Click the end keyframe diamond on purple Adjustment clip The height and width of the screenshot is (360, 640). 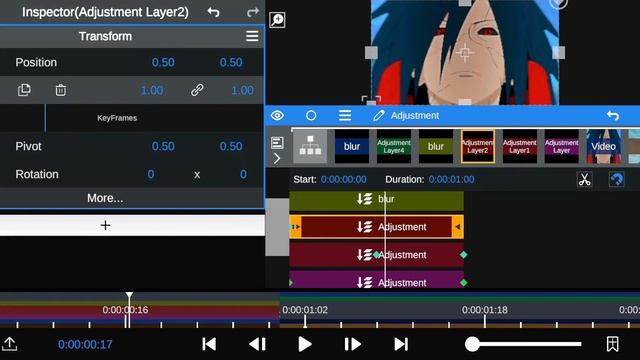pyautogui.click(x=463, y=282)
